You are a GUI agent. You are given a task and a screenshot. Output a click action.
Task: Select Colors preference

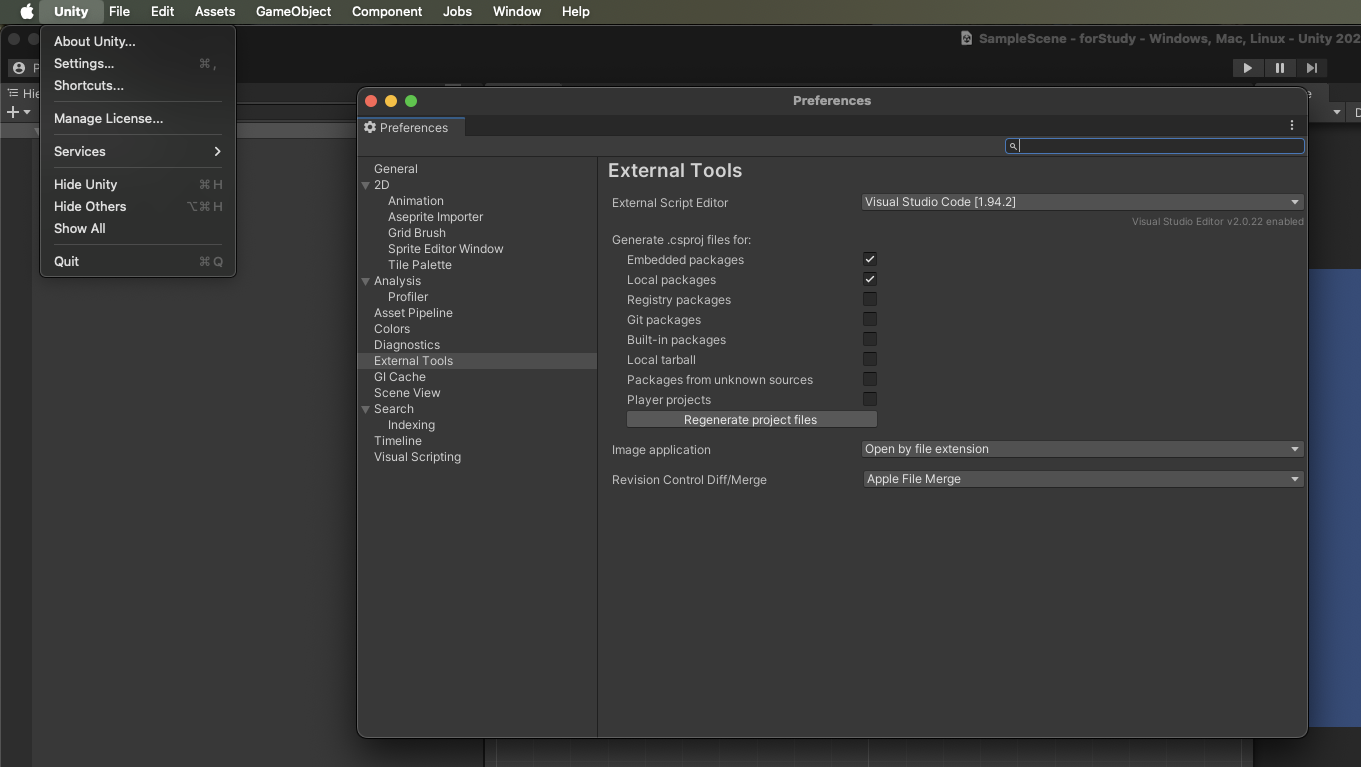pos(392,329)
